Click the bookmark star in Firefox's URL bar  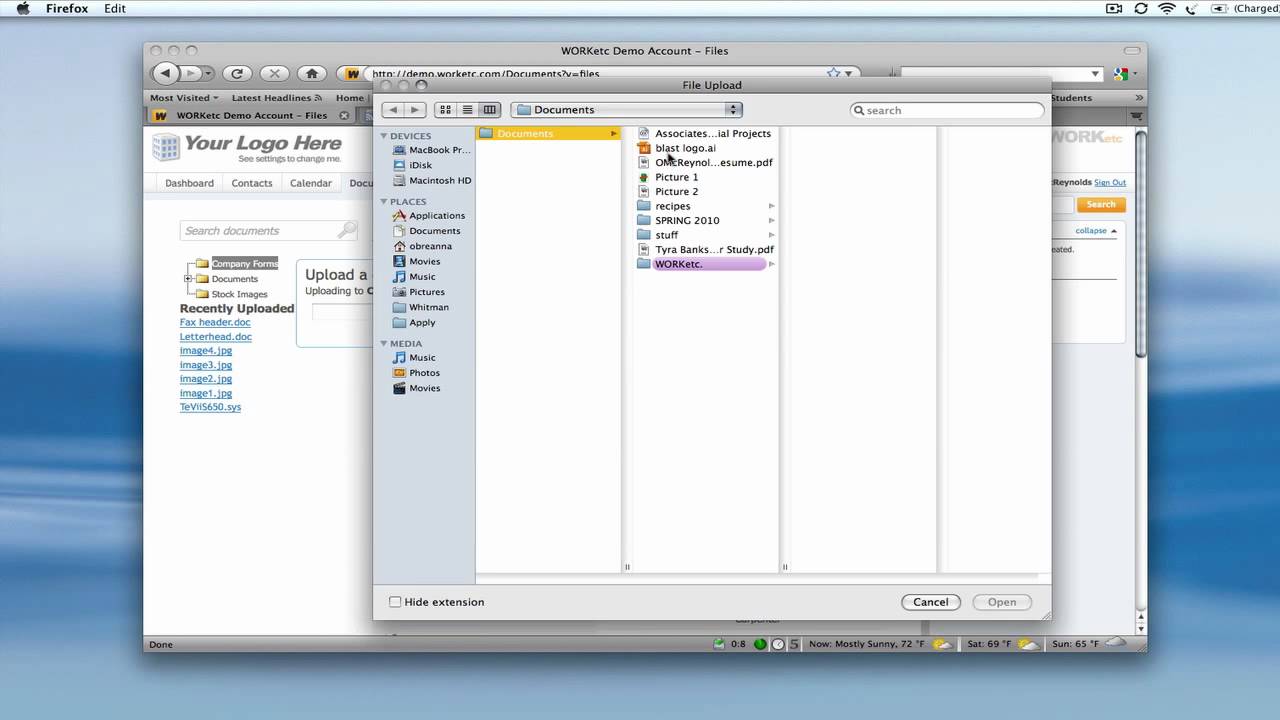(x=833, y=73)
